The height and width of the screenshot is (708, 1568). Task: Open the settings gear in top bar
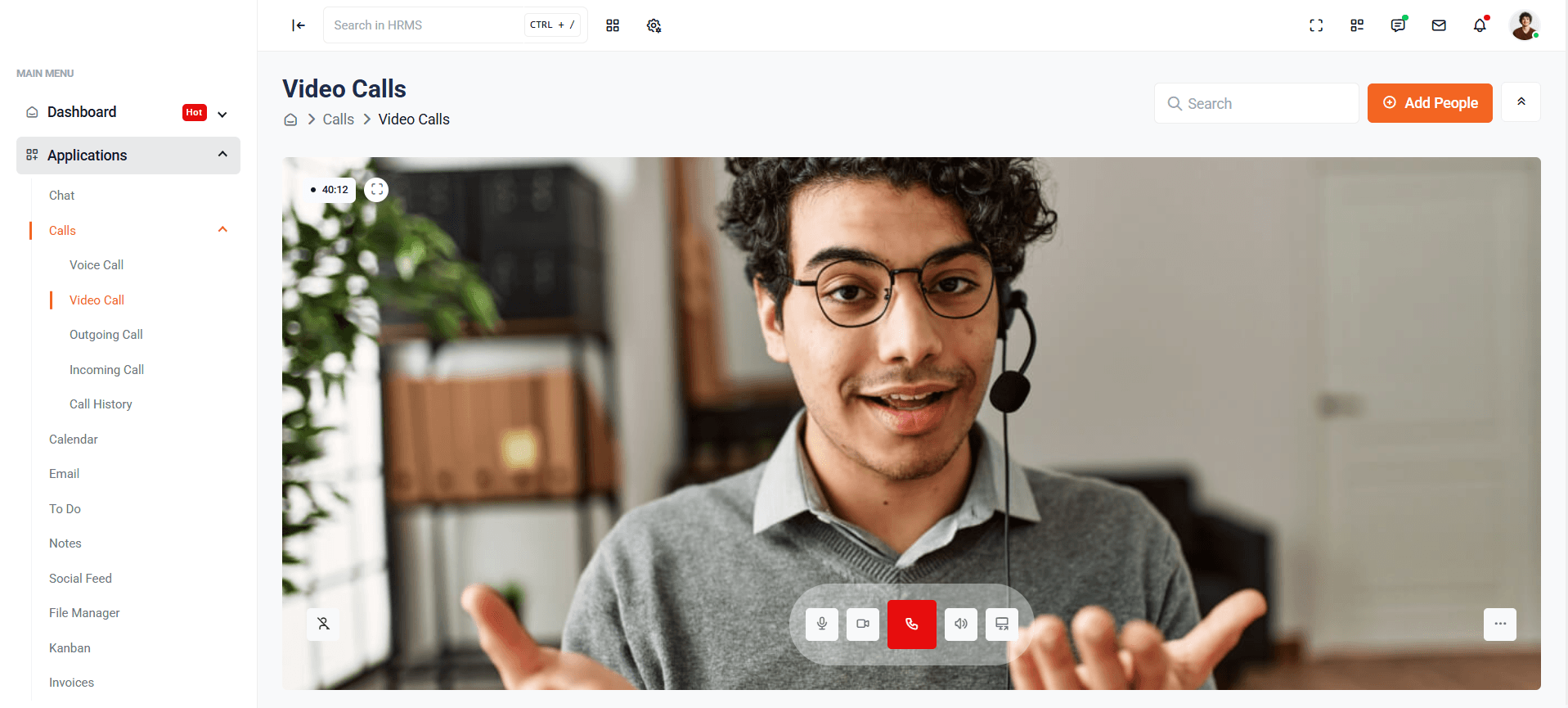click(x=654, y=25)
